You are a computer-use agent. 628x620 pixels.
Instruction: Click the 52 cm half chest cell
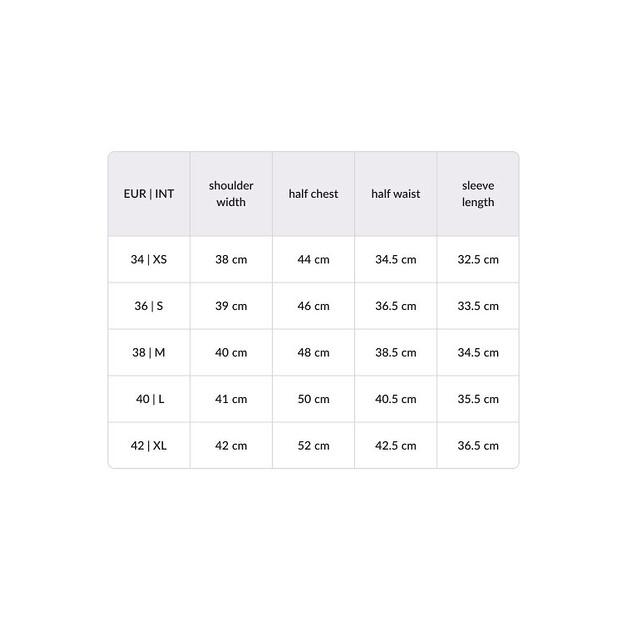(x=313, y=445)
